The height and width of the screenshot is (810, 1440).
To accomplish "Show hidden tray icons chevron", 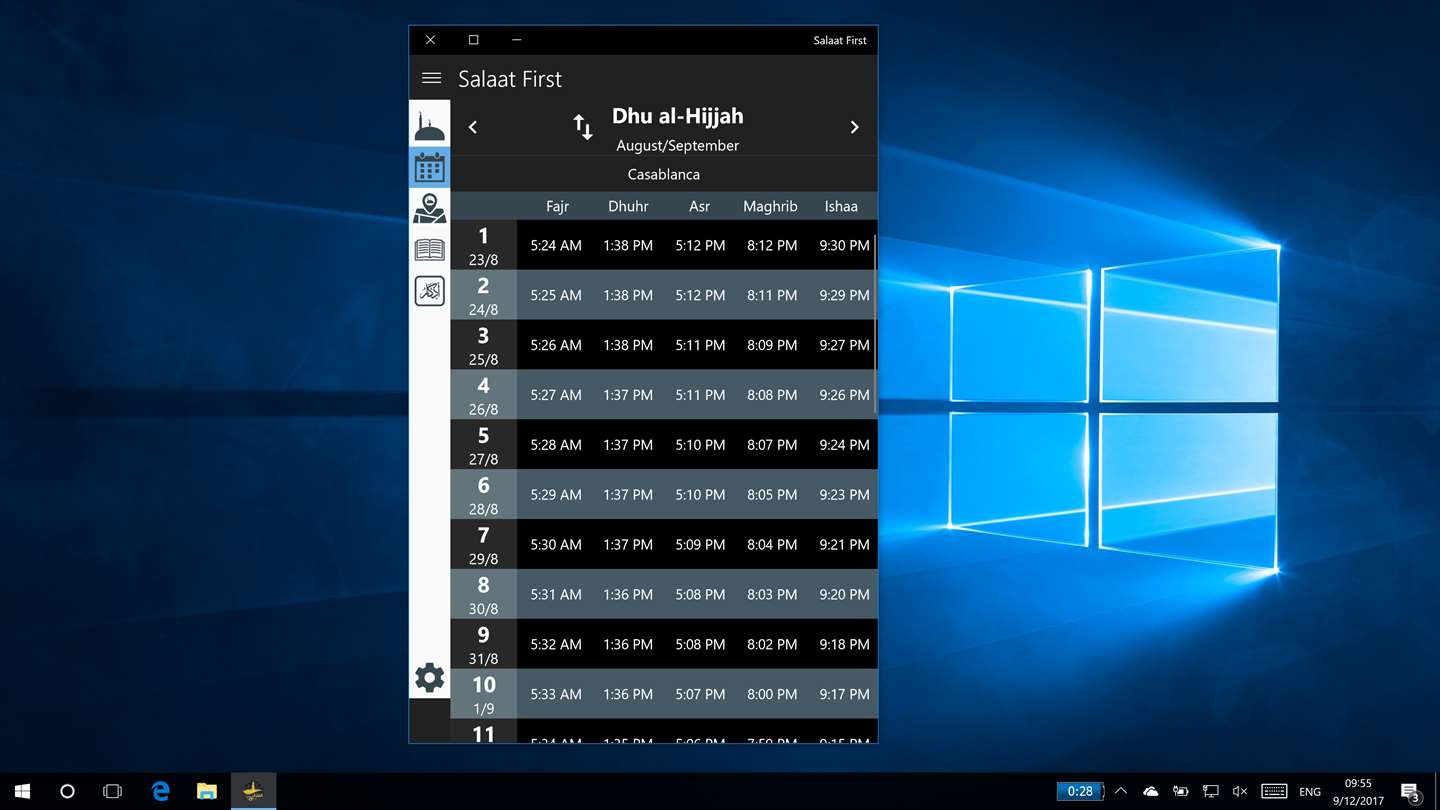I will click(x=1121, y=791).
